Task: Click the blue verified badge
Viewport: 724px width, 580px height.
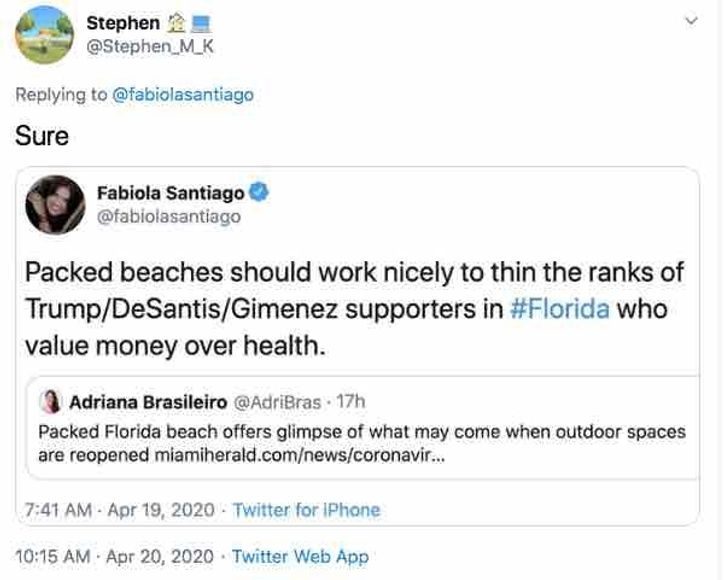Action: tap(256, 192)
